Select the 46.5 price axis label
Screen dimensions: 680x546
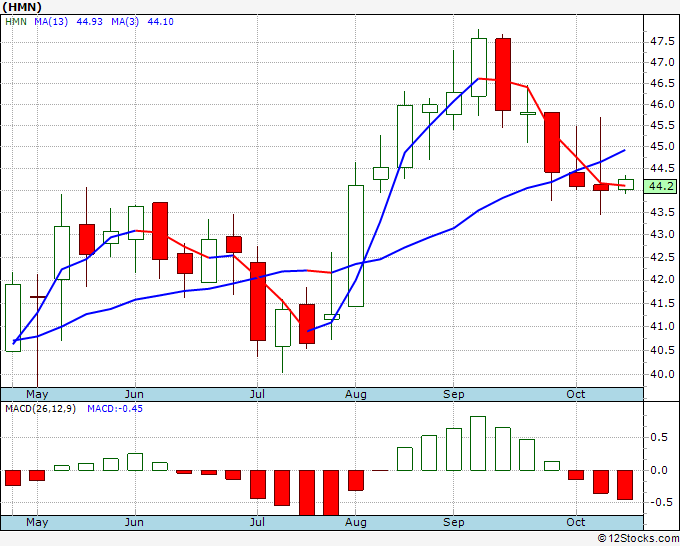point(662,83)
